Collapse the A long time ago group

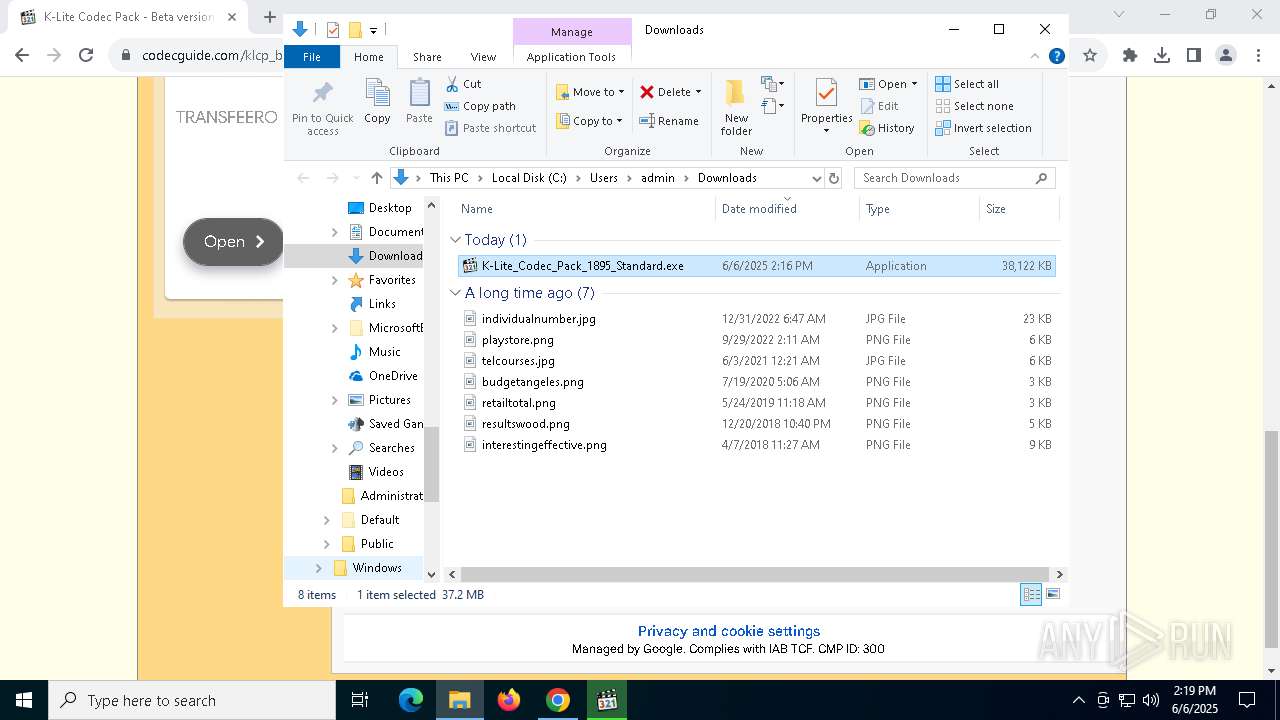455,293
